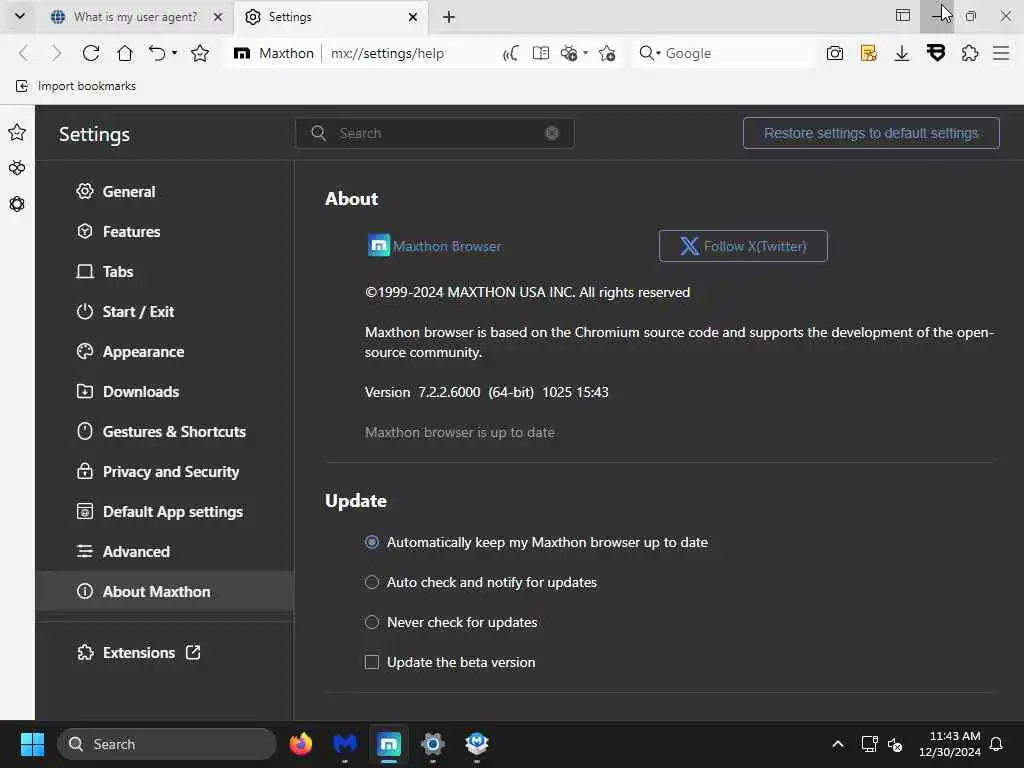Close the 'What is my user agent?' tab
The height and width of the screenshot is (768, 1024).
click(x=218, y=17)
